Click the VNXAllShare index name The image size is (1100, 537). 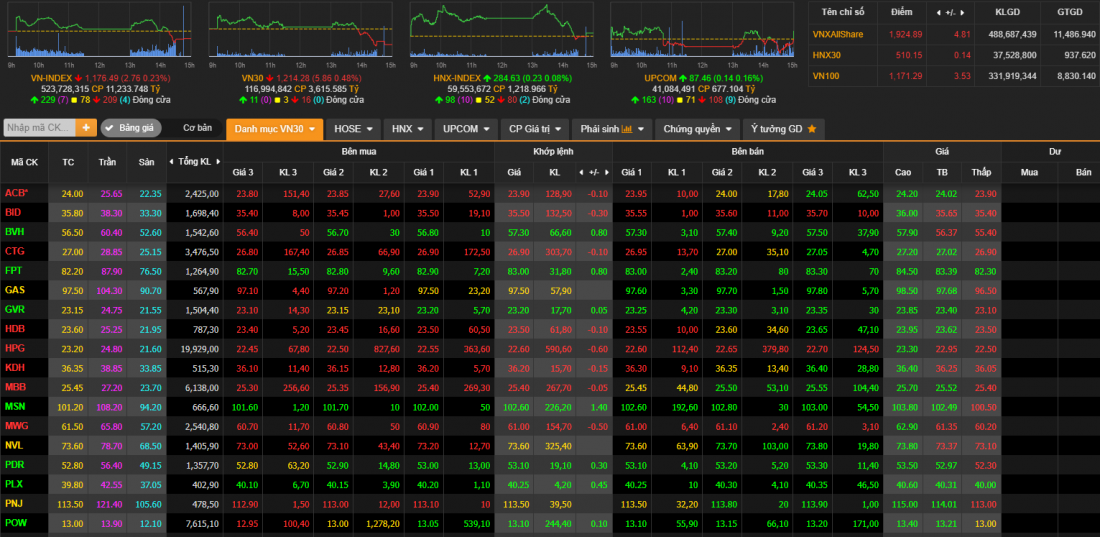[x=838, y=34]
